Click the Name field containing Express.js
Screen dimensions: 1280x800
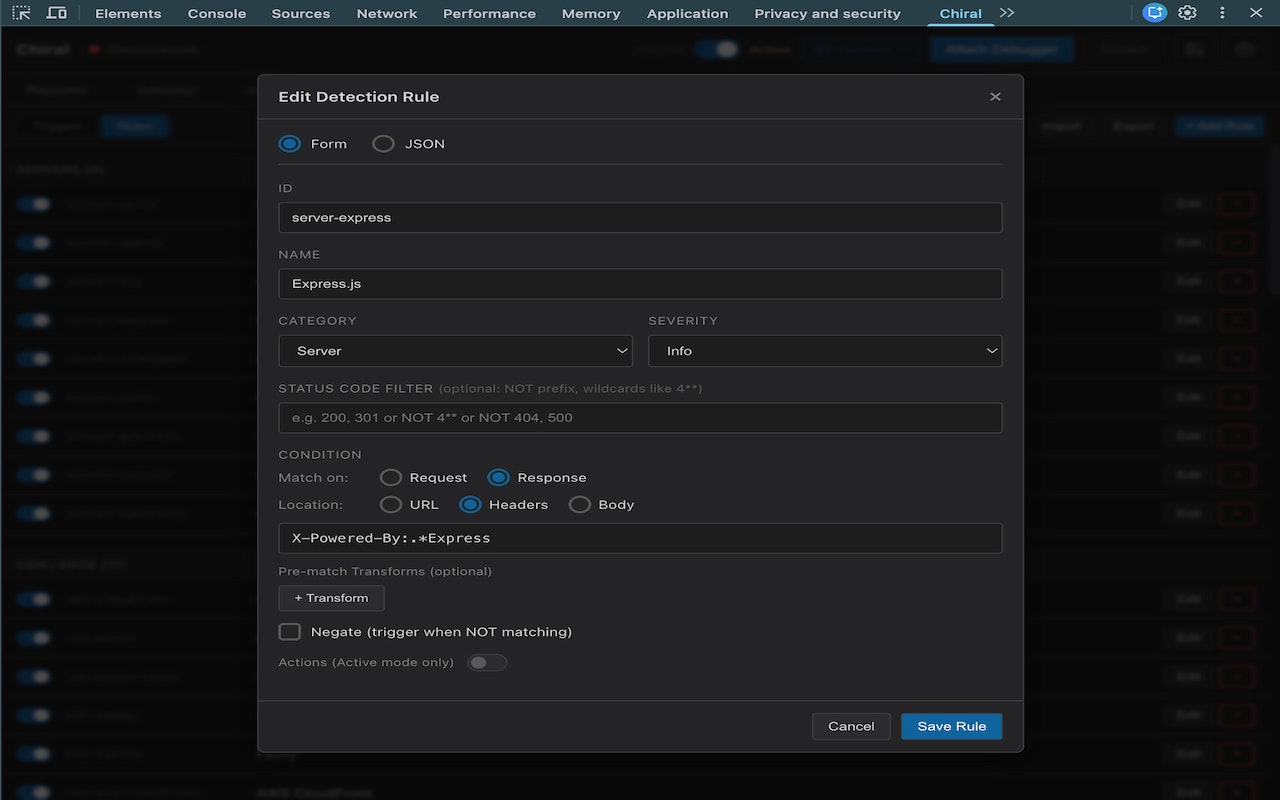tap(640, 284)
